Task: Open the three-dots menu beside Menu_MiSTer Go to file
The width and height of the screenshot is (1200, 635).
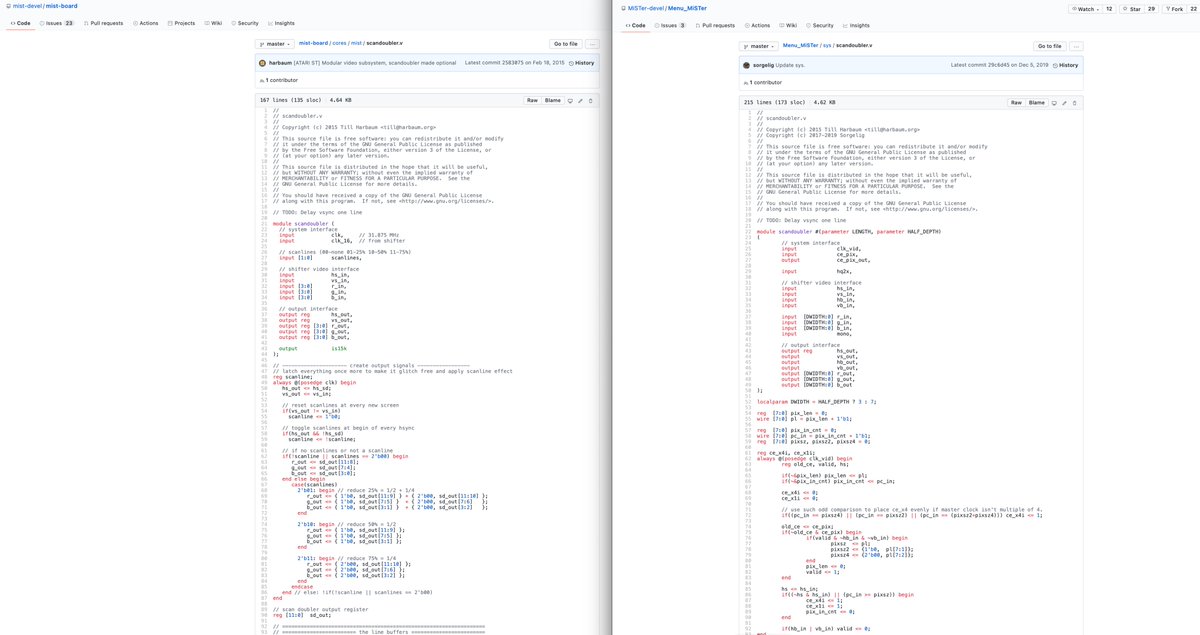Action: click(x=1077, y=46)
